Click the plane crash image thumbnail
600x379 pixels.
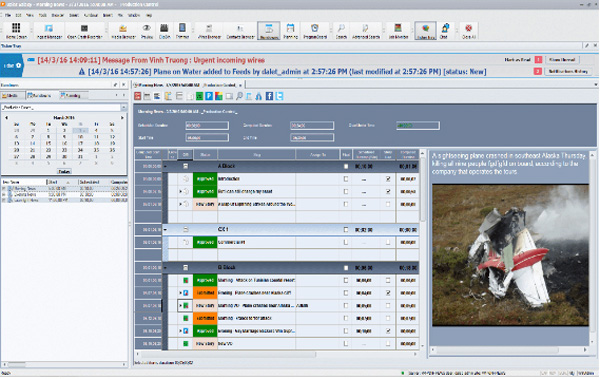point(510,255)
